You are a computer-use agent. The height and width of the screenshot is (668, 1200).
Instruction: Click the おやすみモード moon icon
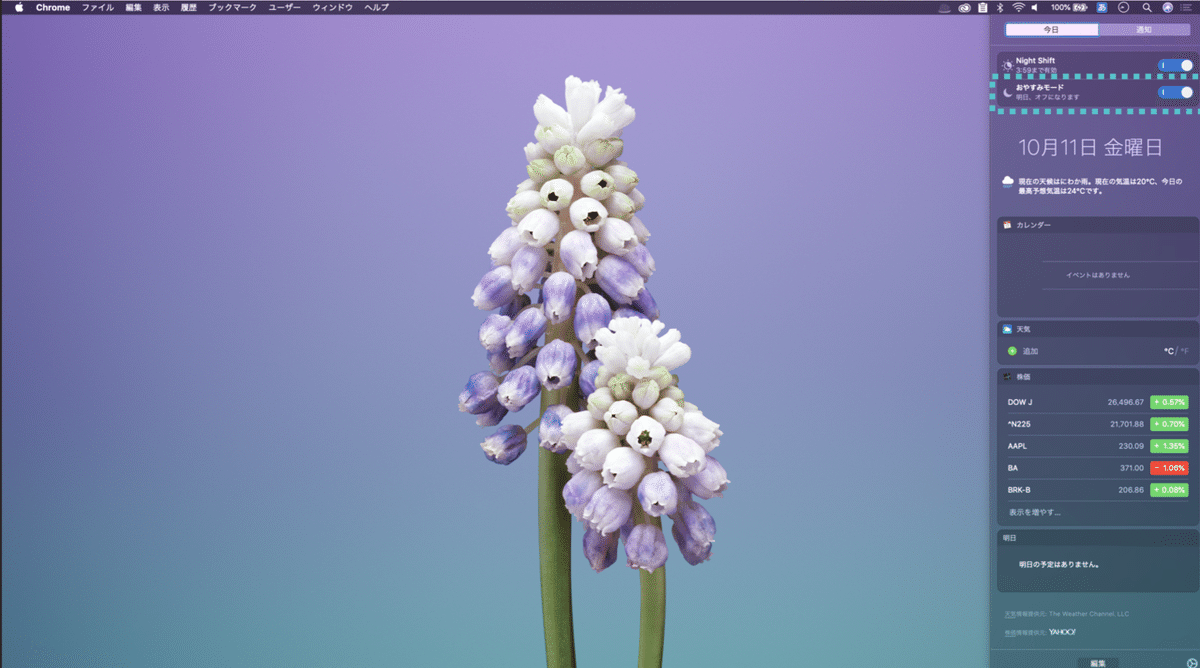click(x=1007, y=92)
